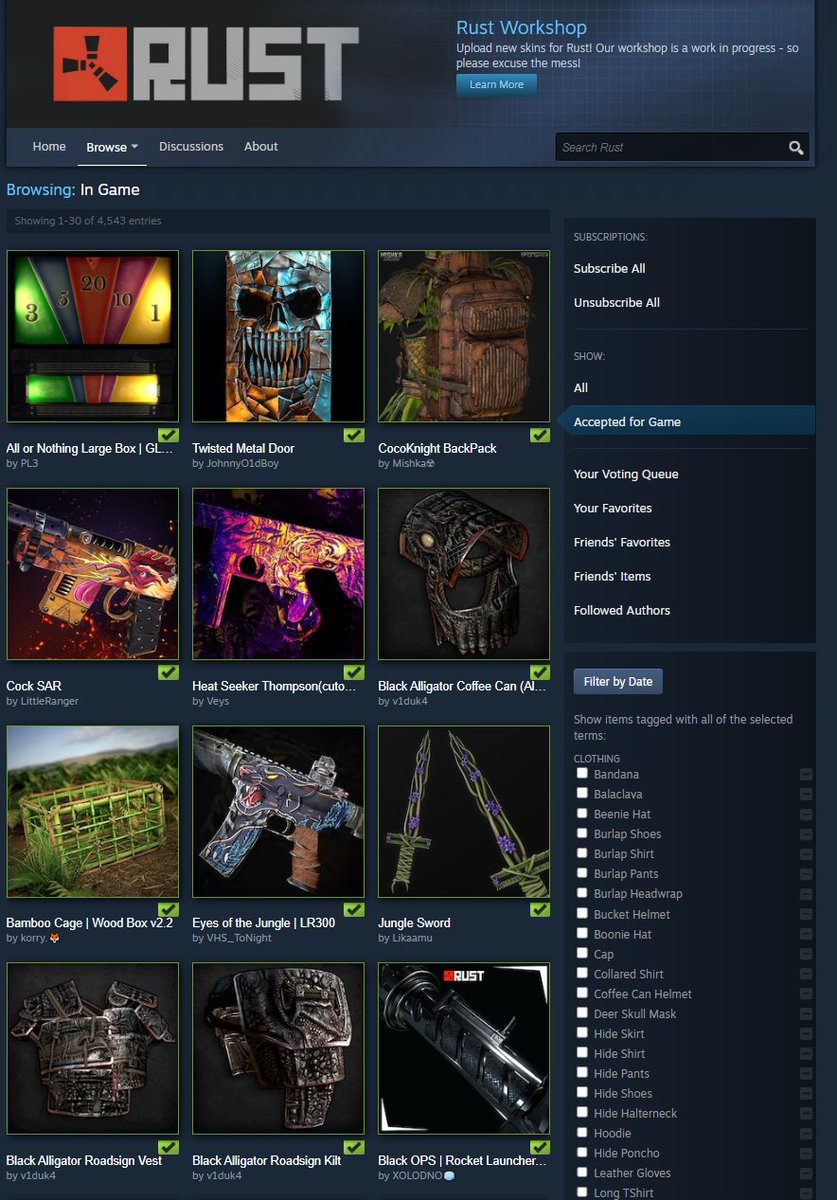Image resolution: width=837 pixels, height=1200 pixels.
Task: Click accepted checkmark on Black Alligator Roadsign Vest
Action: pyautogui.click(x=168, y=1148)
